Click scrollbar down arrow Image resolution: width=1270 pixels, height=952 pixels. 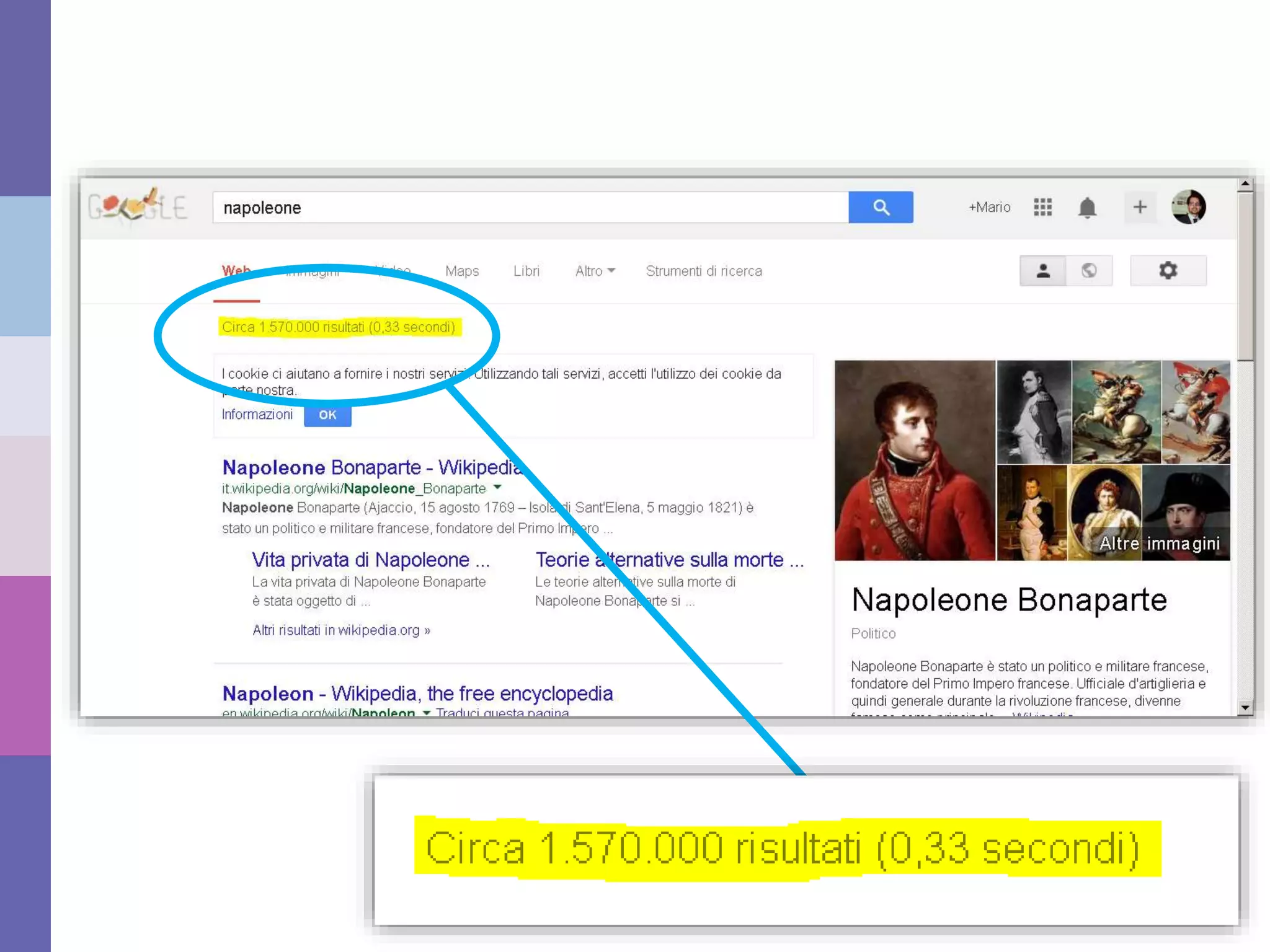point(1245,707)
